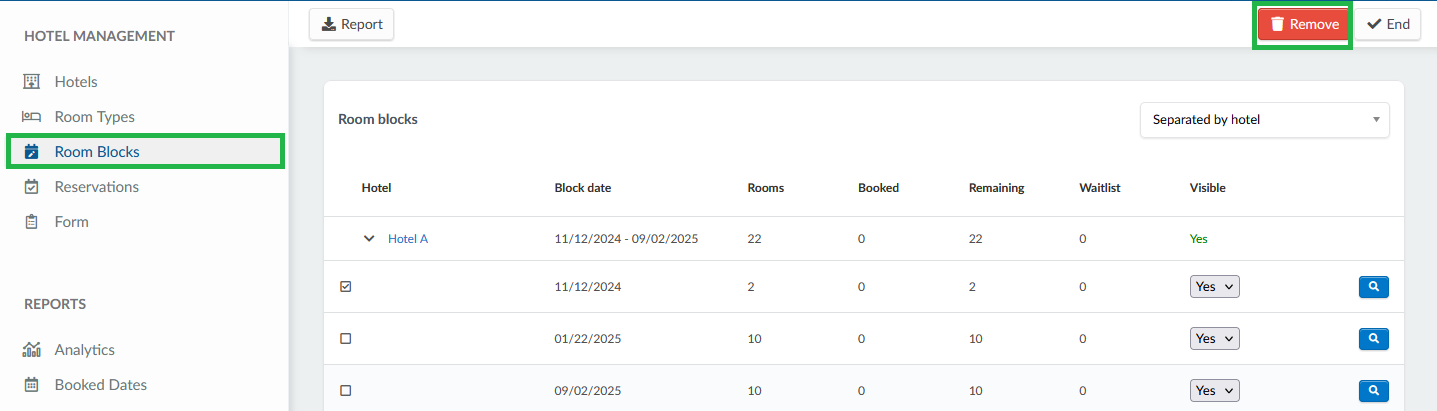Viewport: 1437px width, 411px height.
Task: Collapse the Hotel A row chevron
Action: (369, 239)
